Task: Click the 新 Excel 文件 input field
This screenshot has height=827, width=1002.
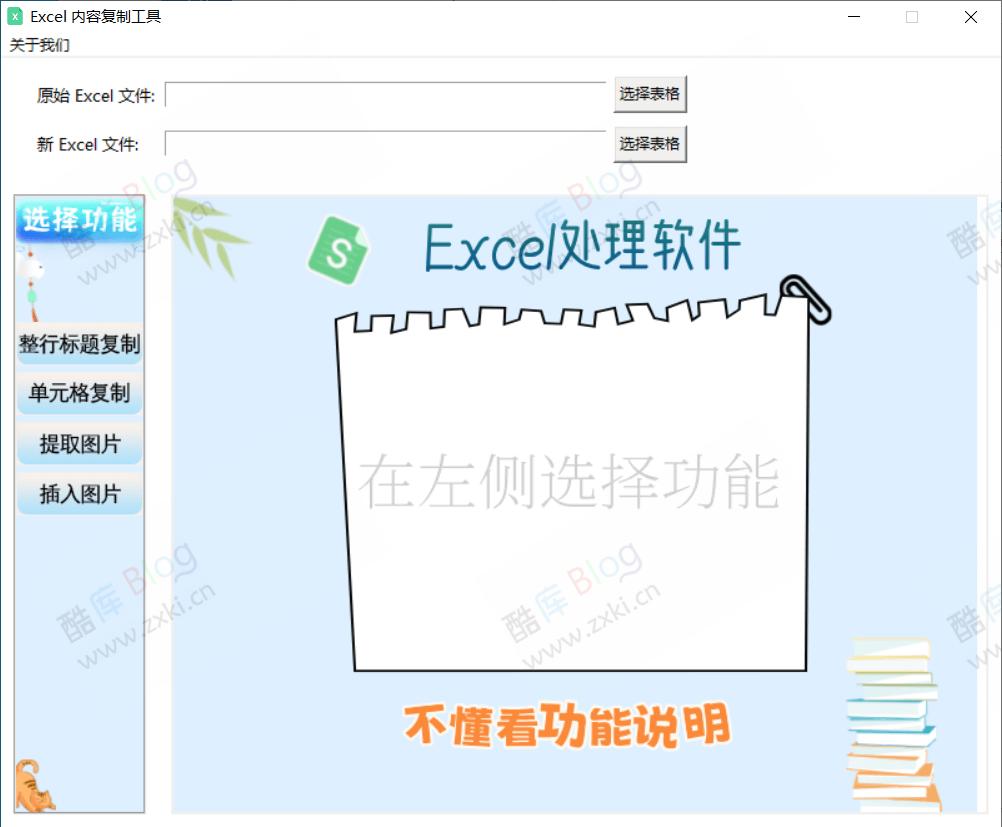Action: tap(385, 143)
